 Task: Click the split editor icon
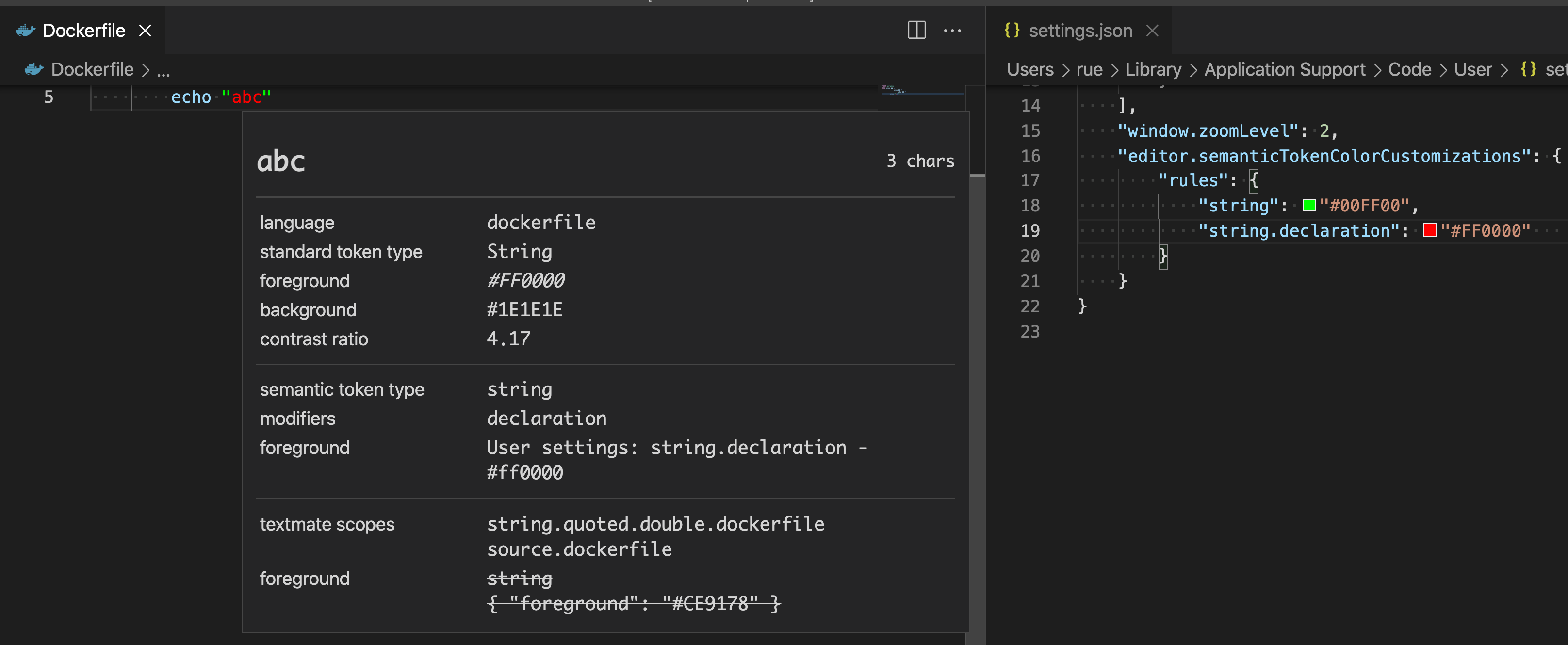(x=917, y=31)
